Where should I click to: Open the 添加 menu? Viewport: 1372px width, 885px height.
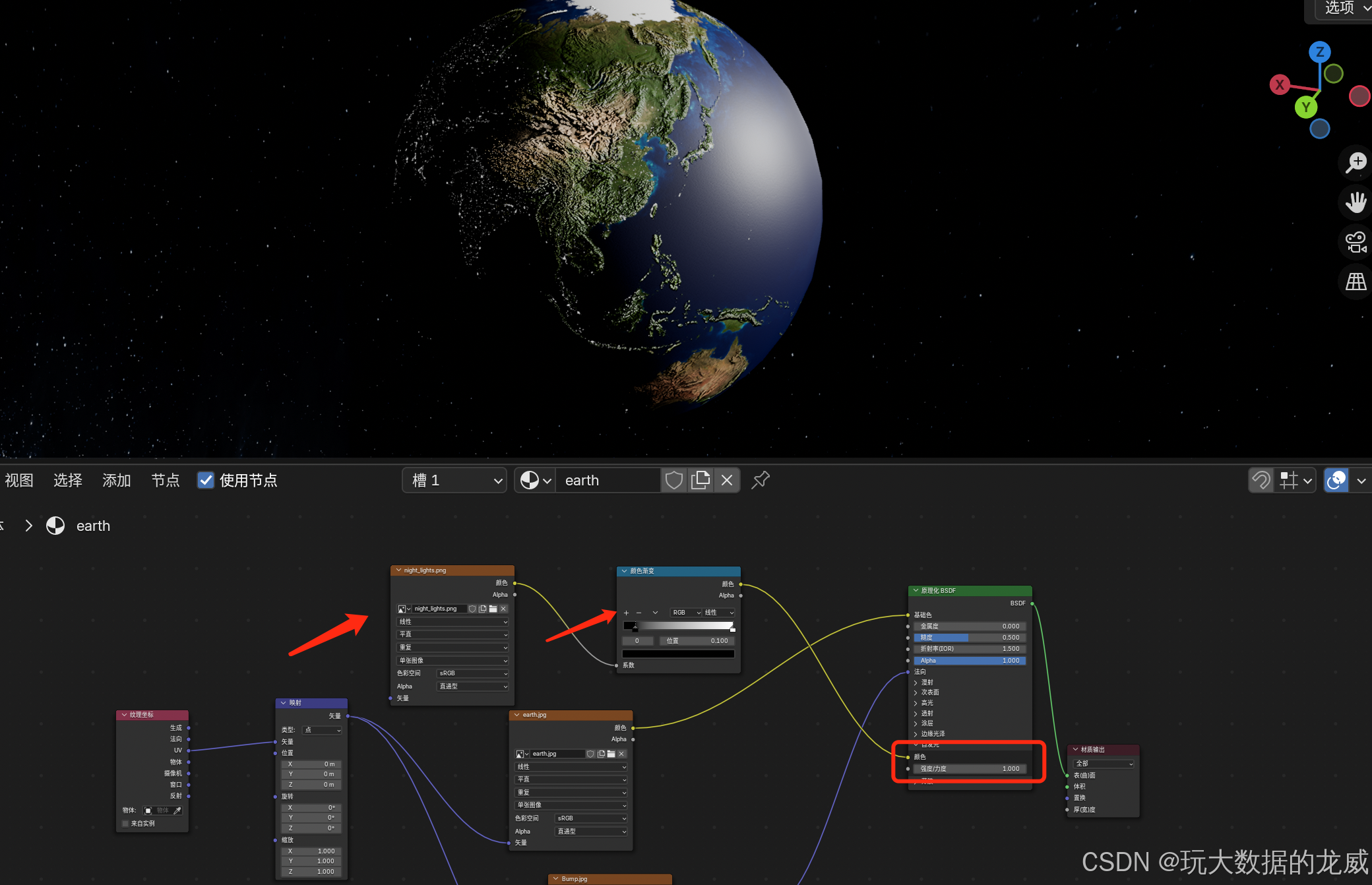(117, 480)
